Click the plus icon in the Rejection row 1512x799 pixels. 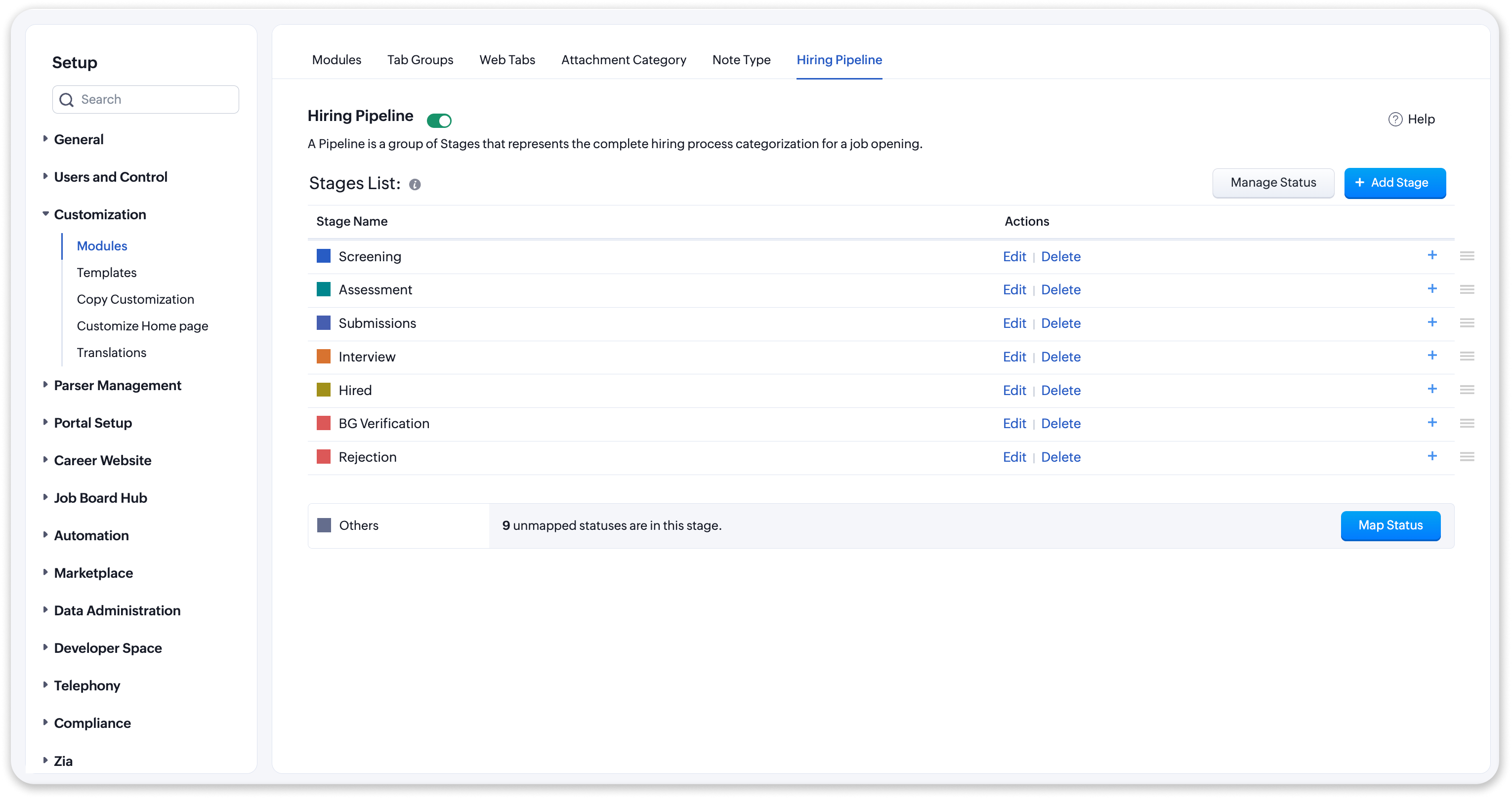click(1432, 456)
